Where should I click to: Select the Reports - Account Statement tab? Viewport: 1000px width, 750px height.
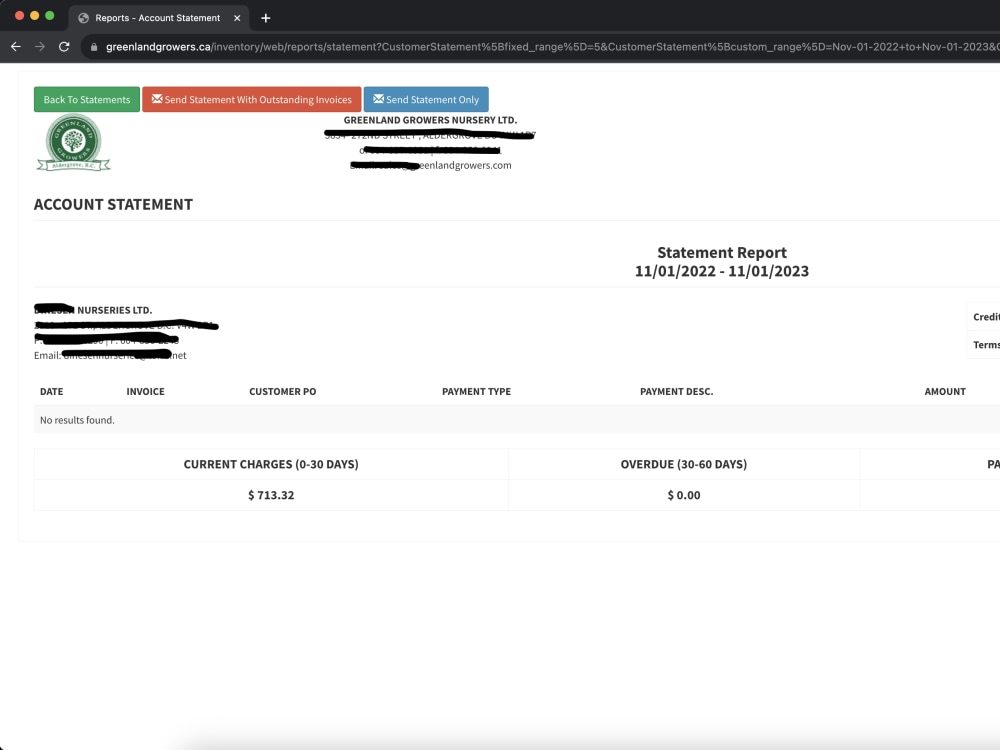[158, 18]
